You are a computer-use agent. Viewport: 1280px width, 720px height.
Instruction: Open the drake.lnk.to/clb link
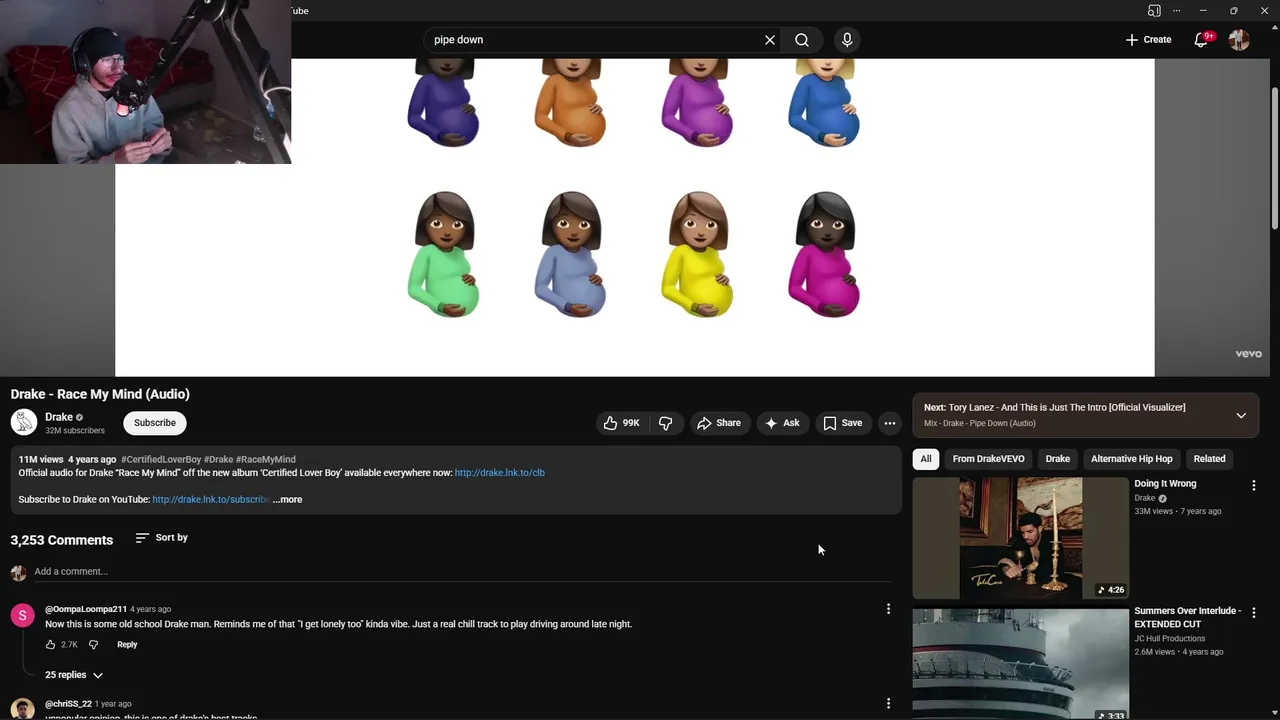(500, 473)
